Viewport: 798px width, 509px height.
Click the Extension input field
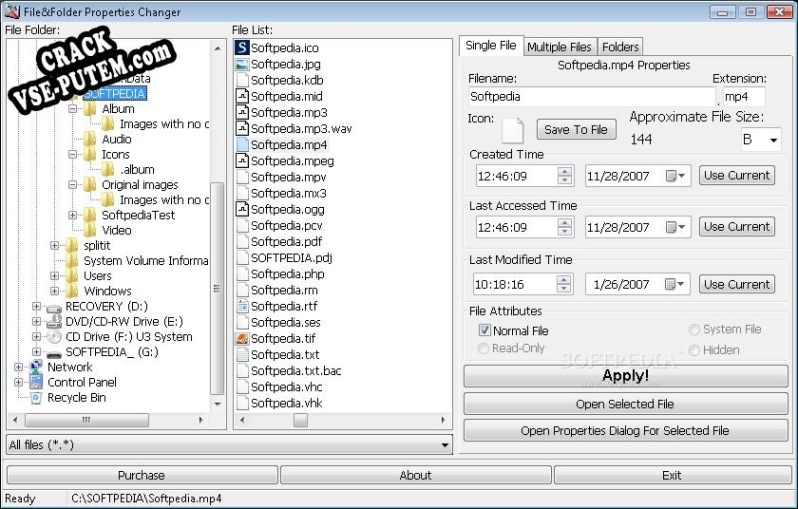(x=744, y=96)
